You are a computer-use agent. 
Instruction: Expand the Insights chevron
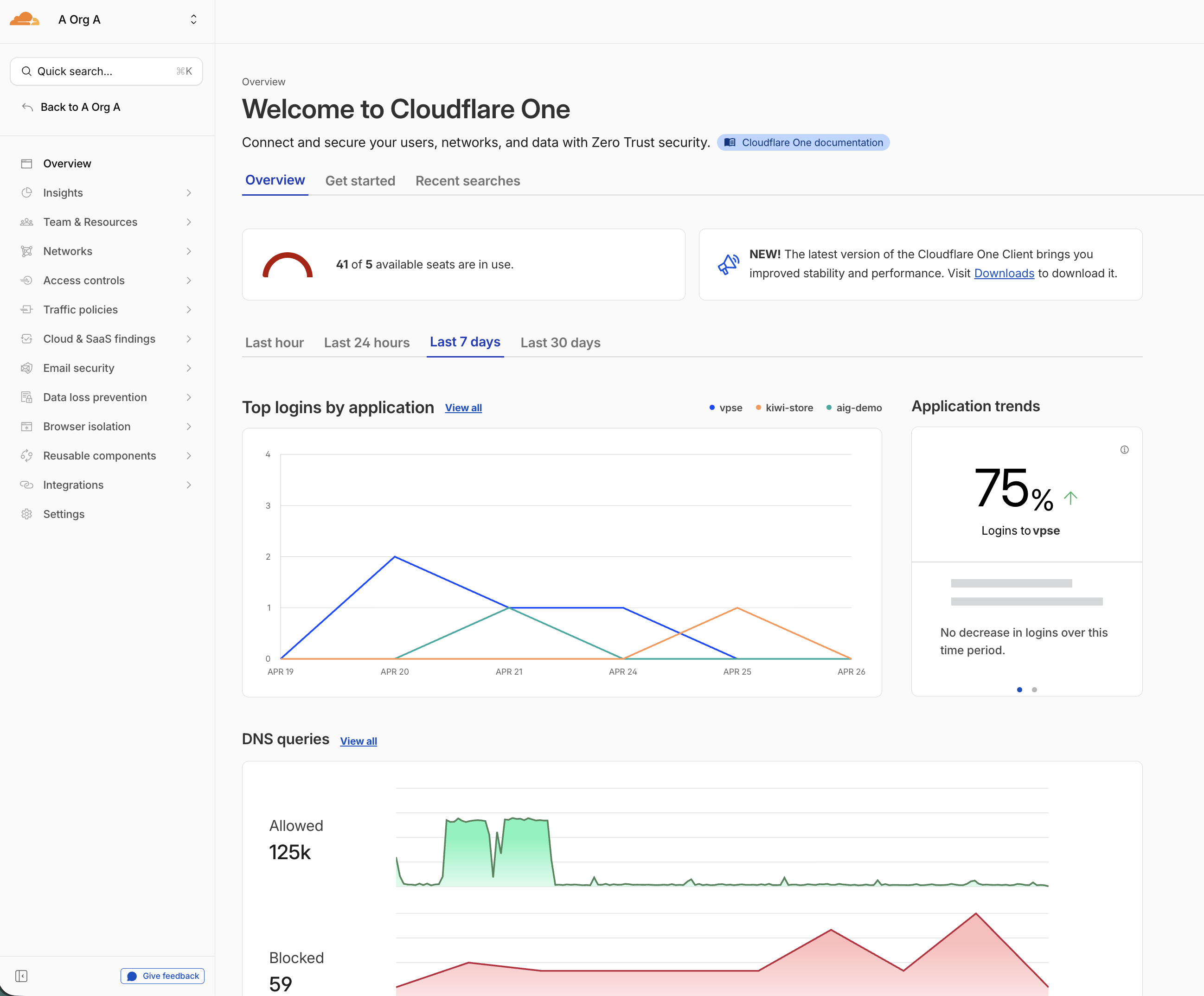[x=189, y=193]
